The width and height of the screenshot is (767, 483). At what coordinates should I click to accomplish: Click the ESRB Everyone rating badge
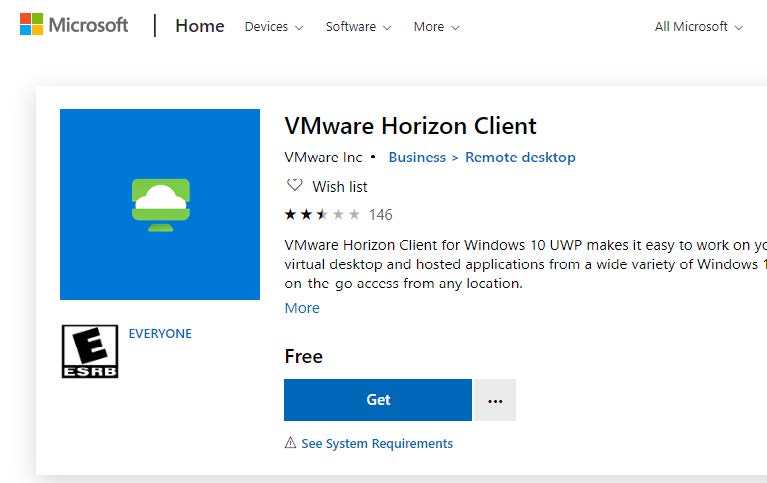(90, 351)
